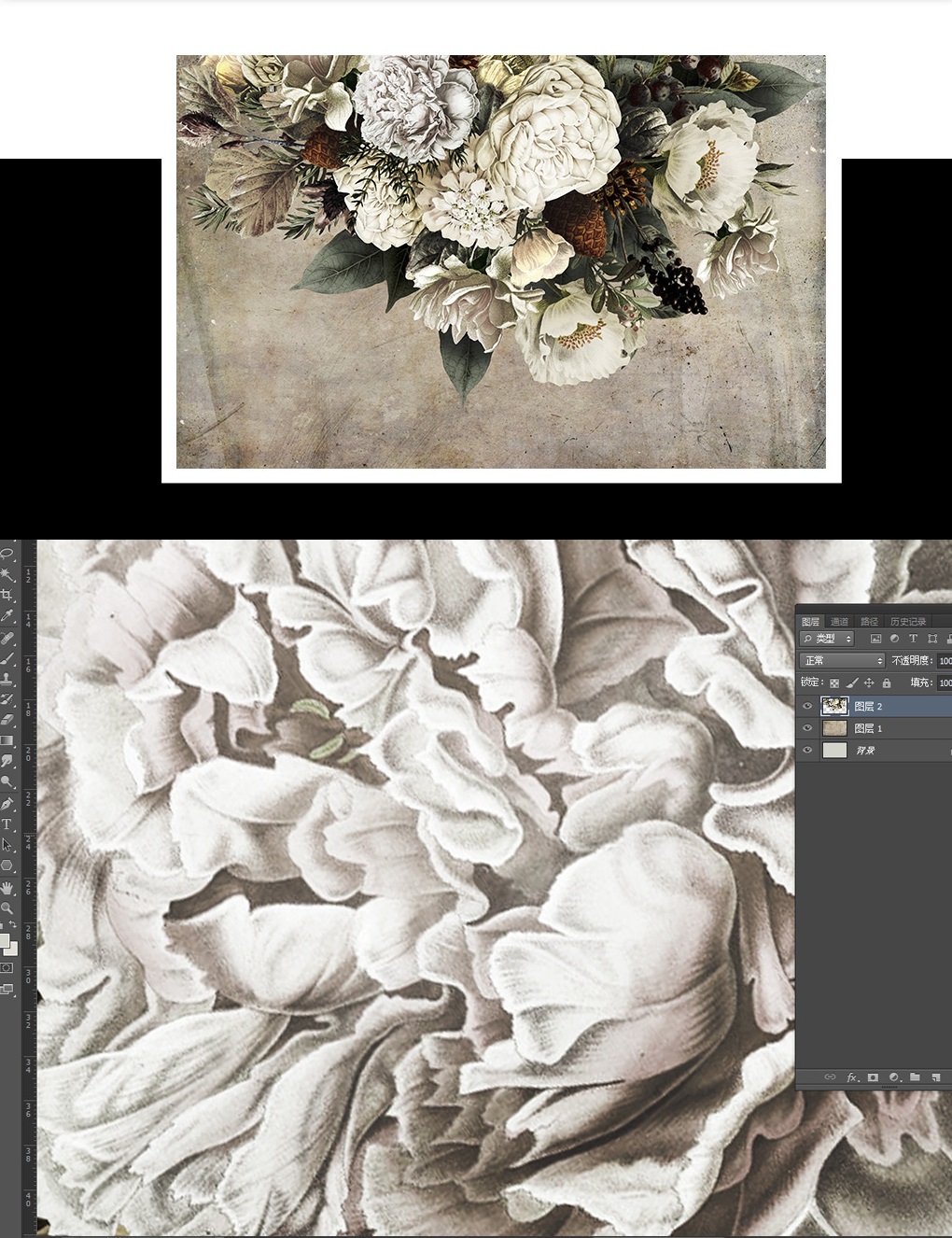Open the adjustment layer menu
This screenshot has height=1238, width=952.
click(x=894, y=1077)
